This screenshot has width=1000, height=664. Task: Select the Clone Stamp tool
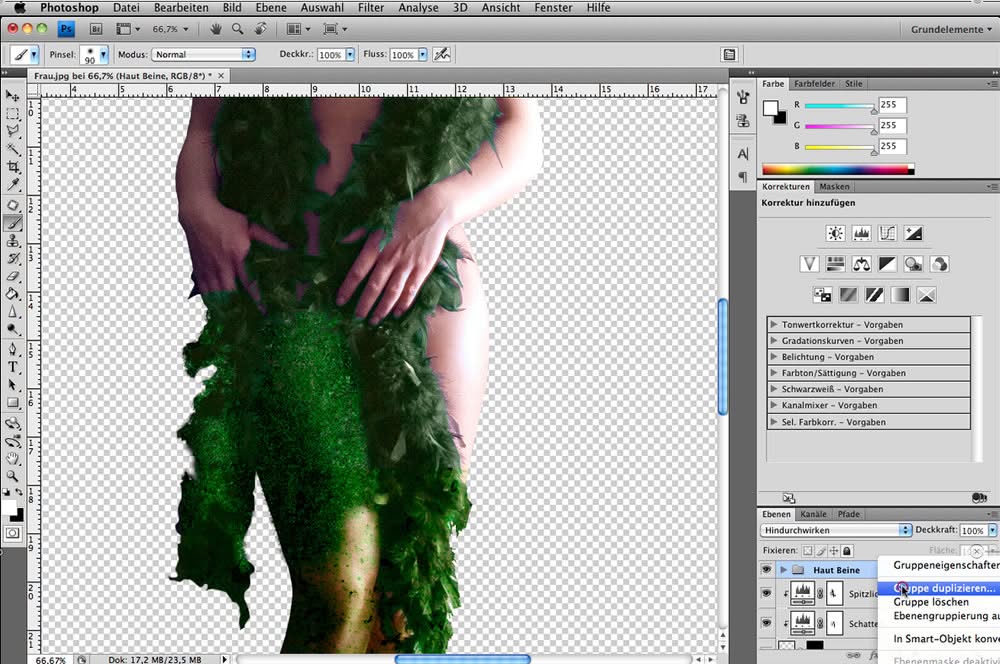coord(13,241)
